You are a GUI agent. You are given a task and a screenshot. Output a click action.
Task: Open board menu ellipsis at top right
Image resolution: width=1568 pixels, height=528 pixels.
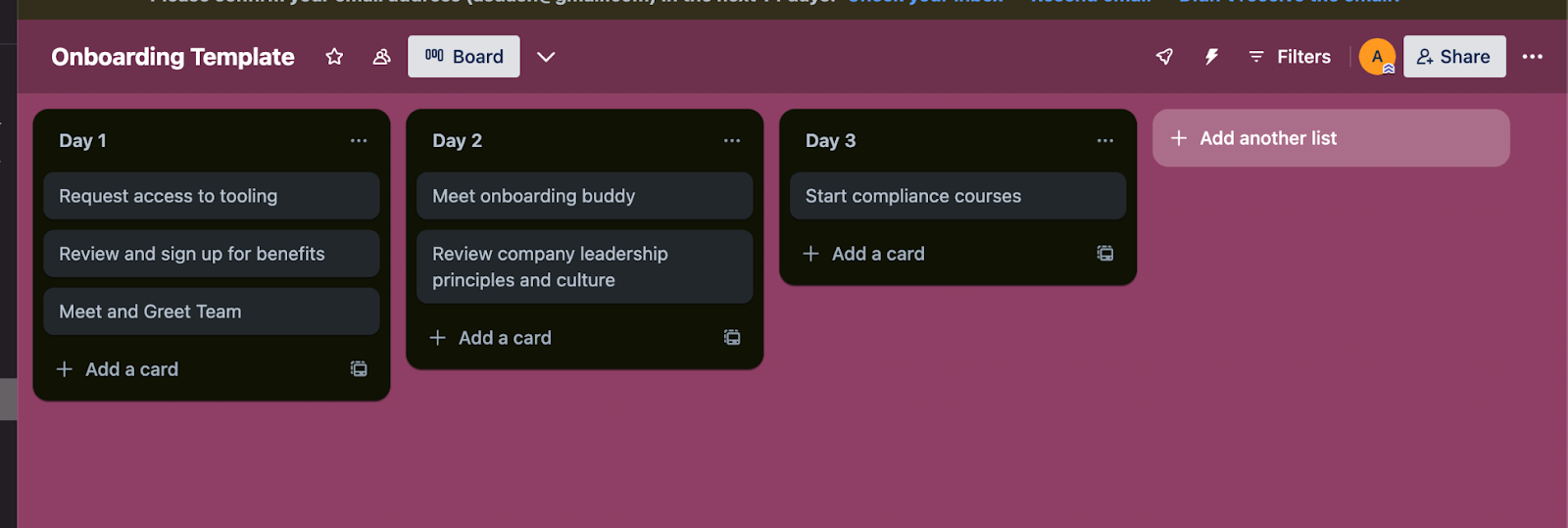(x=1532, y=57)
